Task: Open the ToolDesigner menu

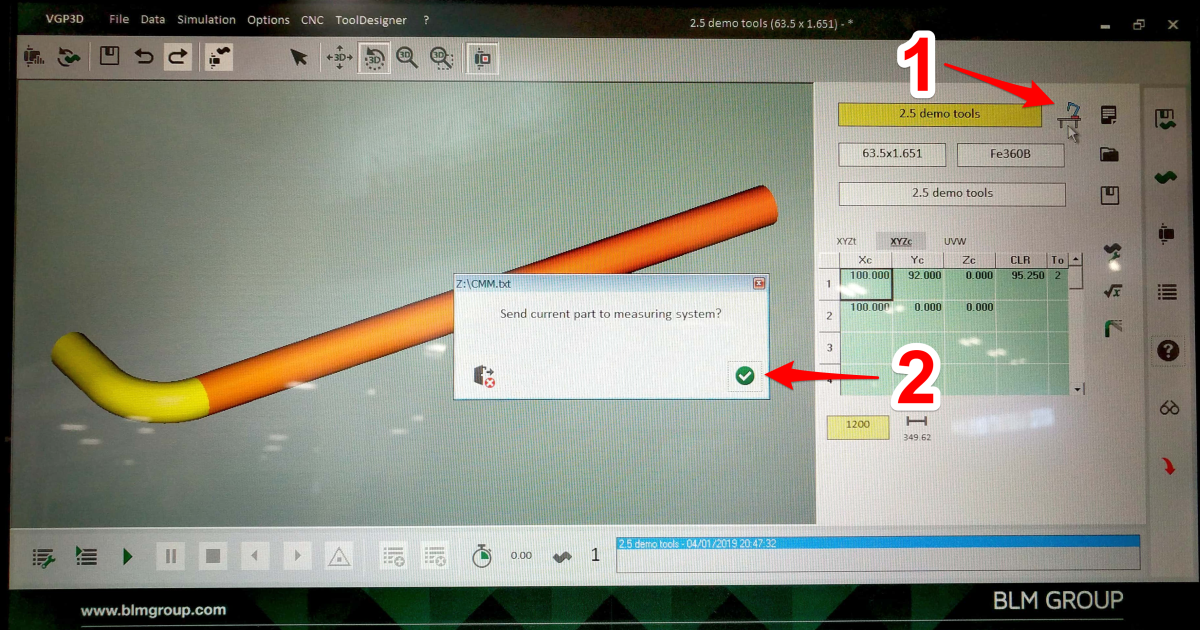Action: point(370,20)
